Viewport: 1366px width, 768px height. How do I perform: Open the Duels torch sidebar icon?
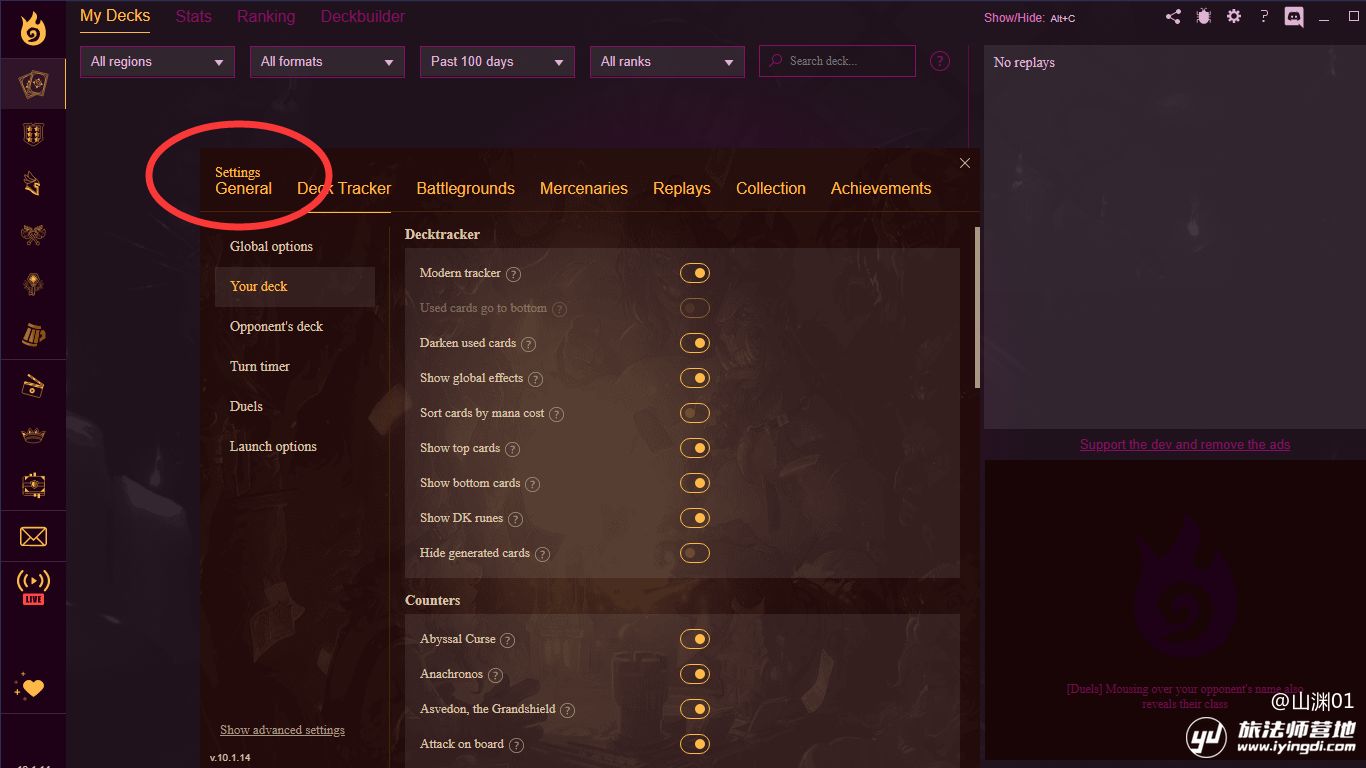pos(33,284)
